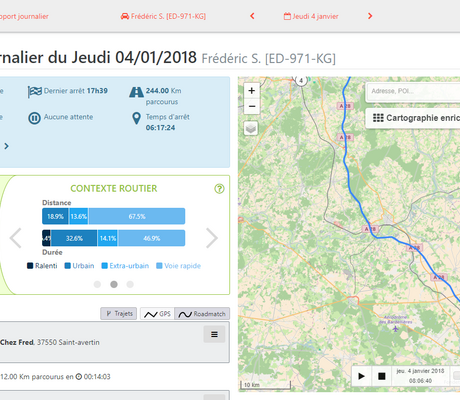This screenshot has height=400, width=460.
Task: Click the Adresse, POI search field
Action: click(x=413, y=91)
